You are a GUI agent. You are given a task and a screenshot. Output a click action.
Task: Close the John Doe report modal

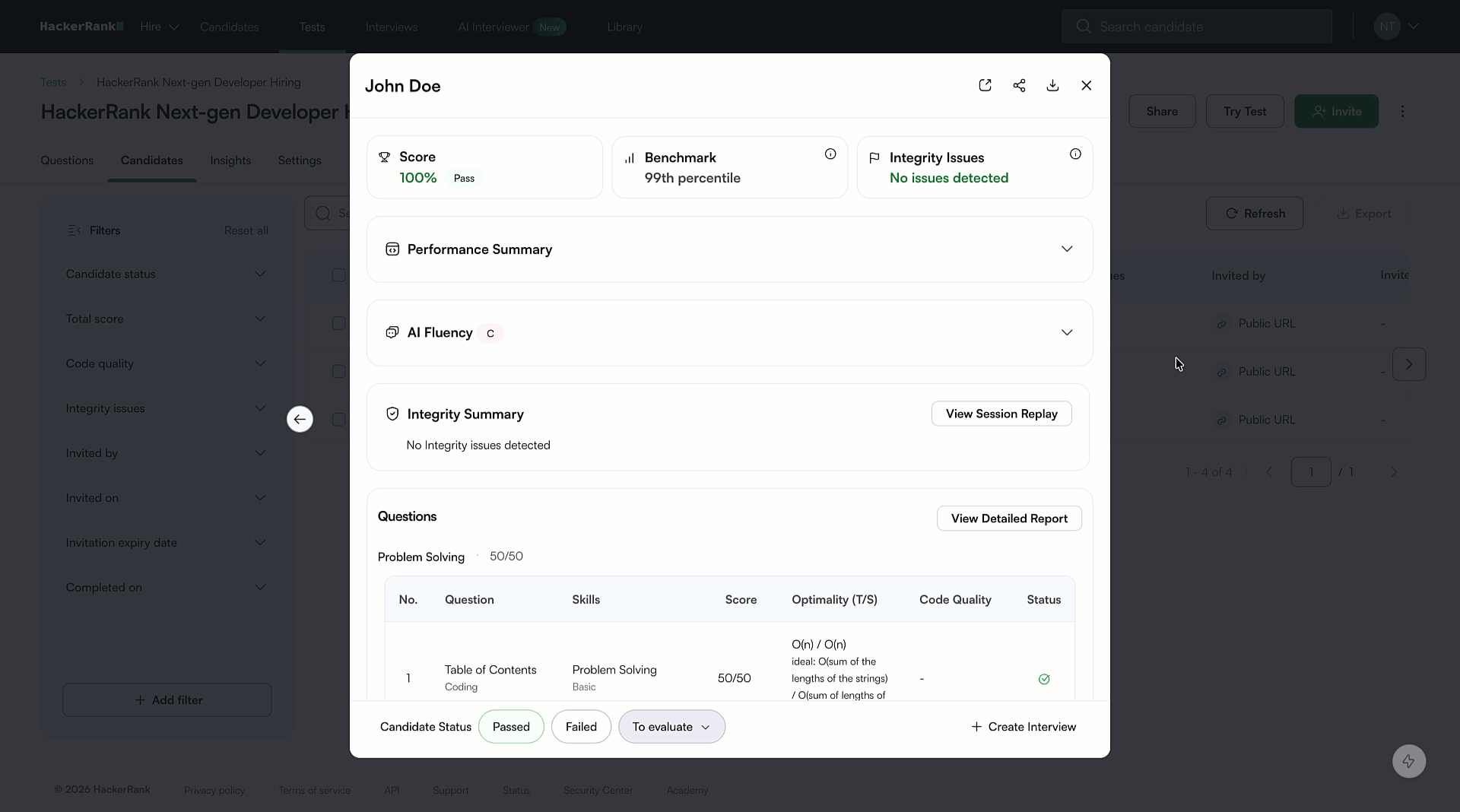click(1087, 86)
